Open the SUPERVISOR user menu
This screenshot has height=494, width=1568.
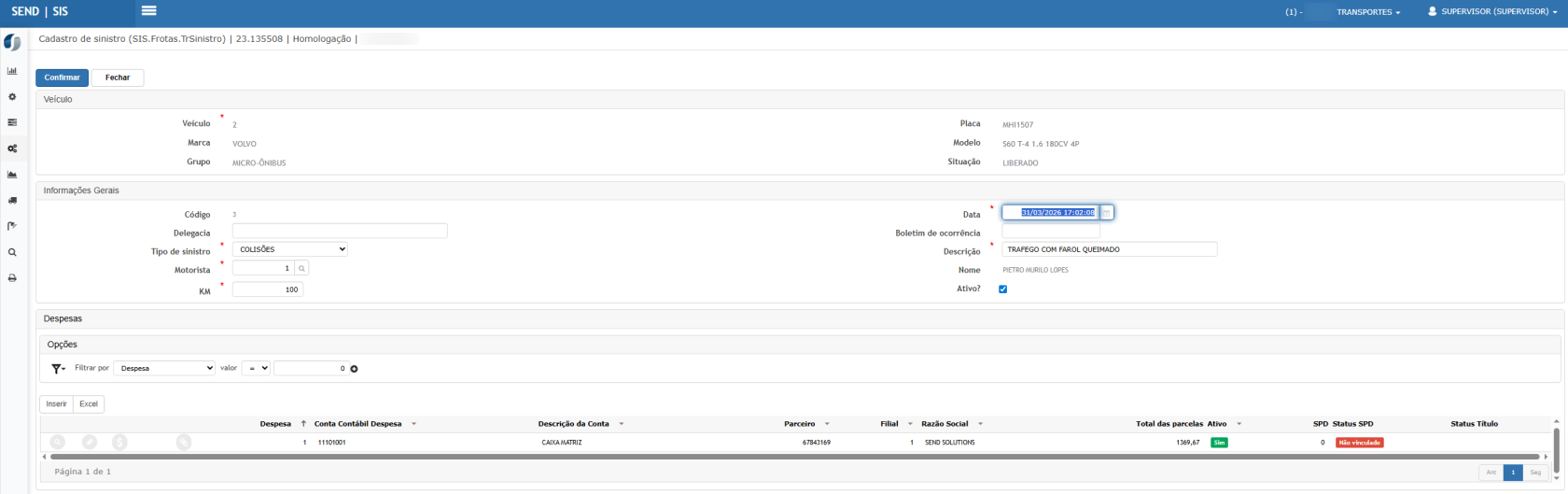1492,12
